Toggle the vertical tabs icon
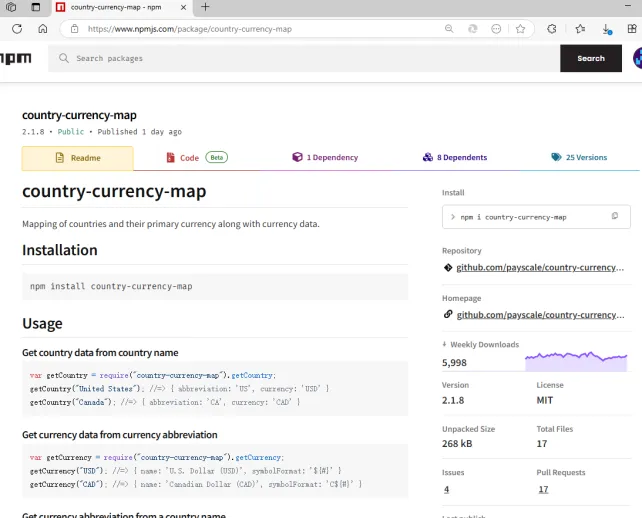642x519 pixels. (36, 7)
